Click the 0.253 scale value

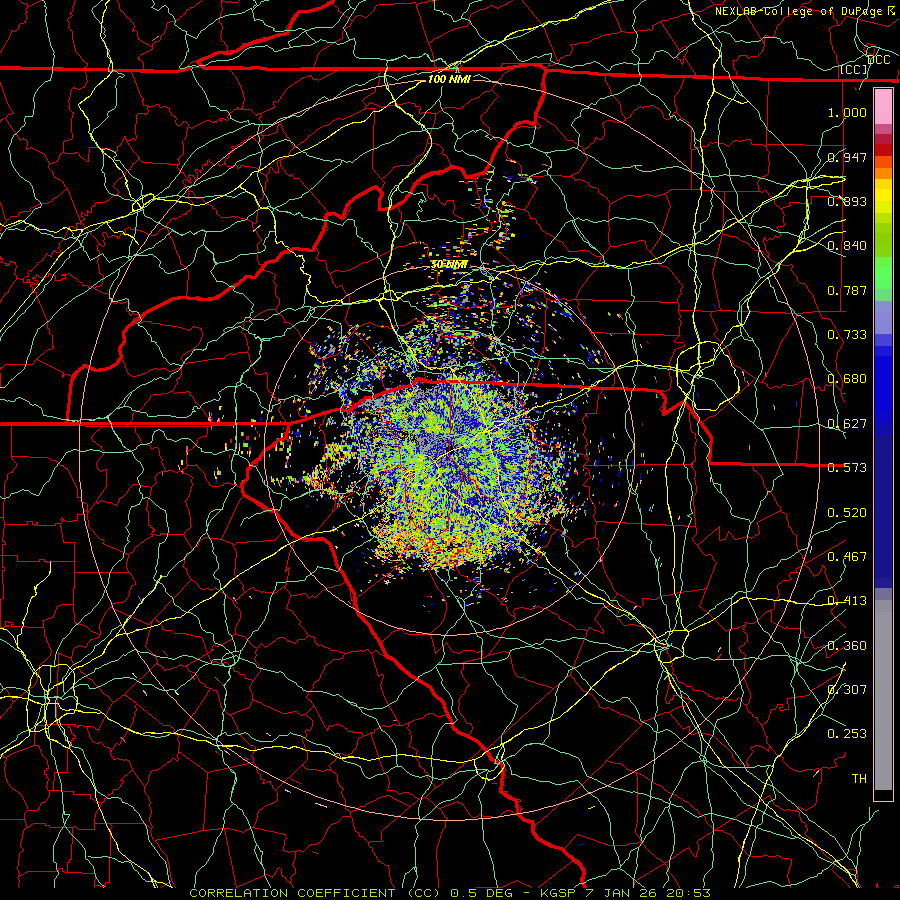coord(847,734)
